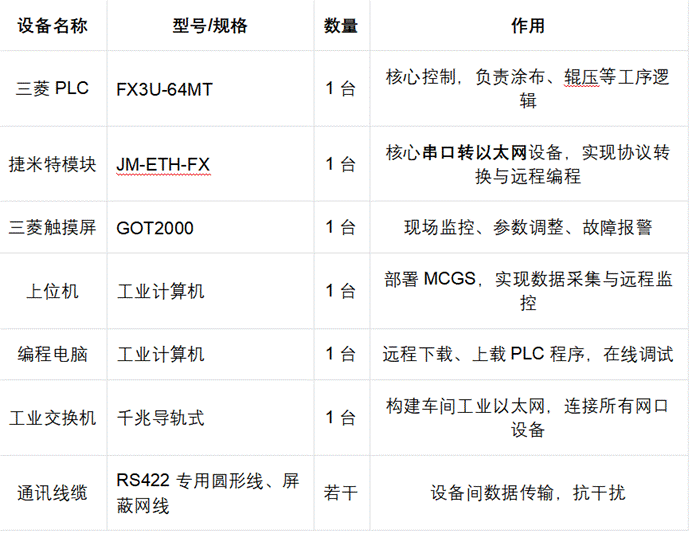Select the 设备间数据传输,抗干扰 cell
The width and height of the screenshot is (692, 534).
click(x=528, y=493)
